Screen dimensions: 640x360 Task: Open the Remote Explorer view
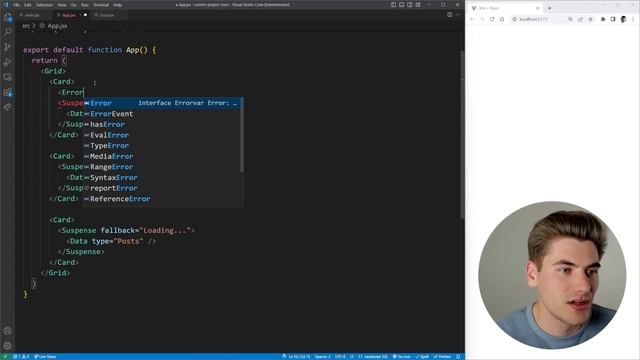(7, 77)
